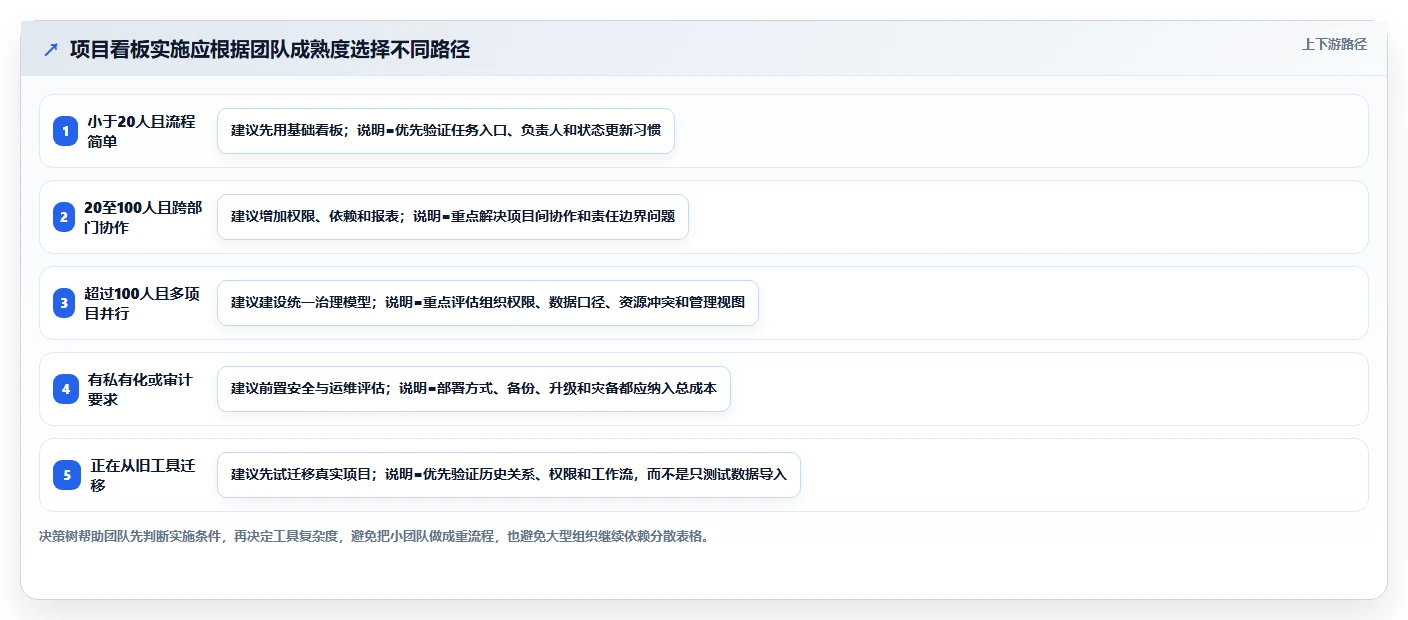The height and width of the screenshot is (620, 1408).
Task: Select condition 超过100人且多项目并行
Action: [143, 303]
